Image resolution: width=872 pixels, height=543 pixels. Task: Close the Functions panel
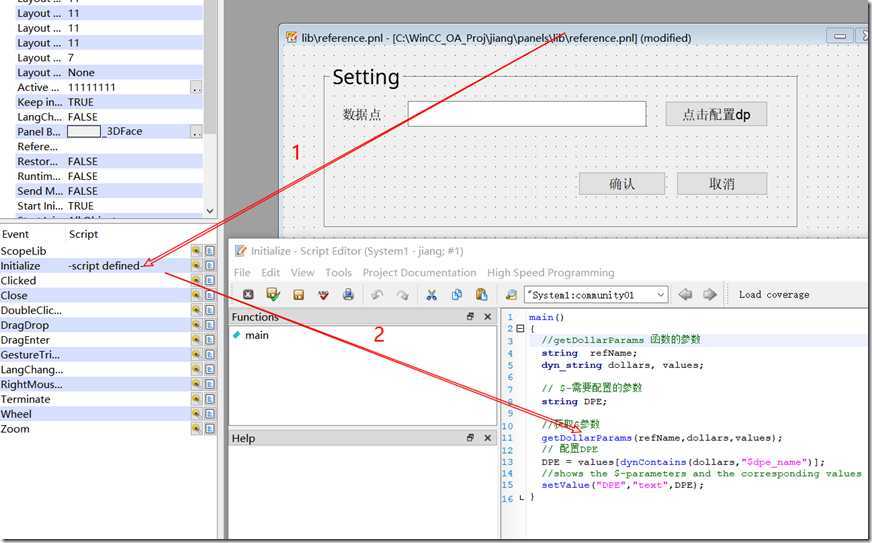click(x=488, y=317)
